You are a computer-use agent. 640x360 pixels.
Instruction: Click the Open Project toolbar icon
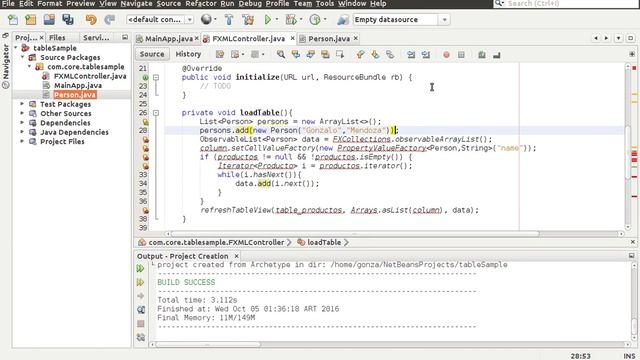click(x=49, y=19)
